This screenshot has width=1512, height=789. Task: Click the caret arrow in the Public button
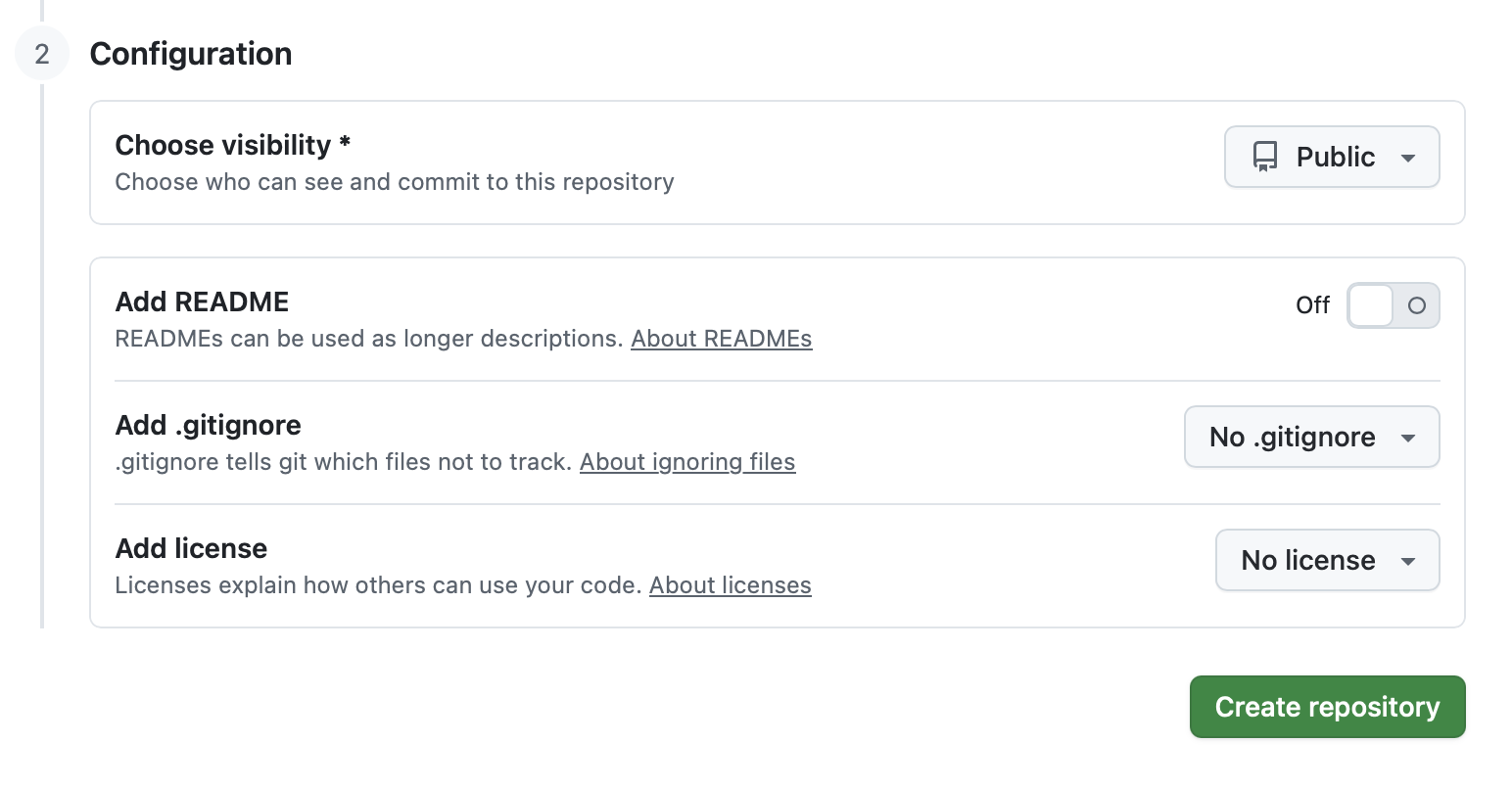point(1408,158)
